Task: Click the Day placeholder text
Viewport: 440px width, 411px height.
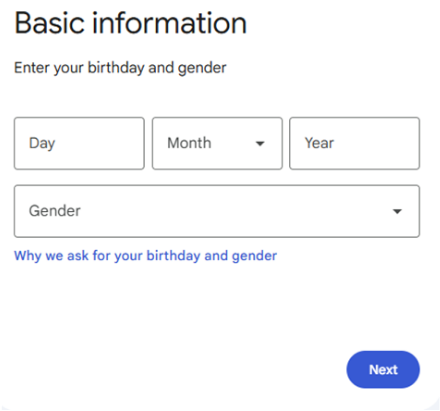Action: pyautogui.click(x=42, y=144)
